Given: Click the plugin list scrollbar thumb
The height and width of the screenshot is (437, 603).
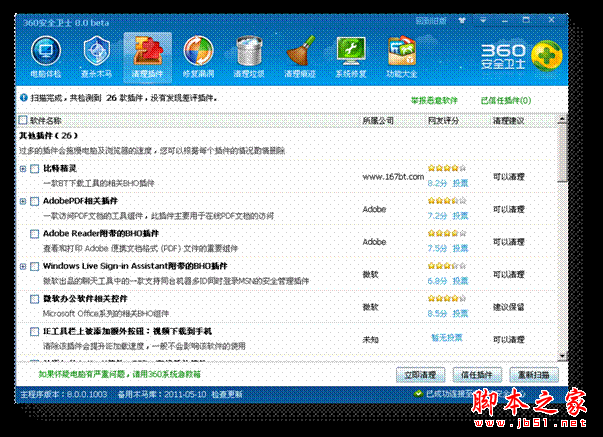Looking at the screenshot, I should tap(562, 153).
